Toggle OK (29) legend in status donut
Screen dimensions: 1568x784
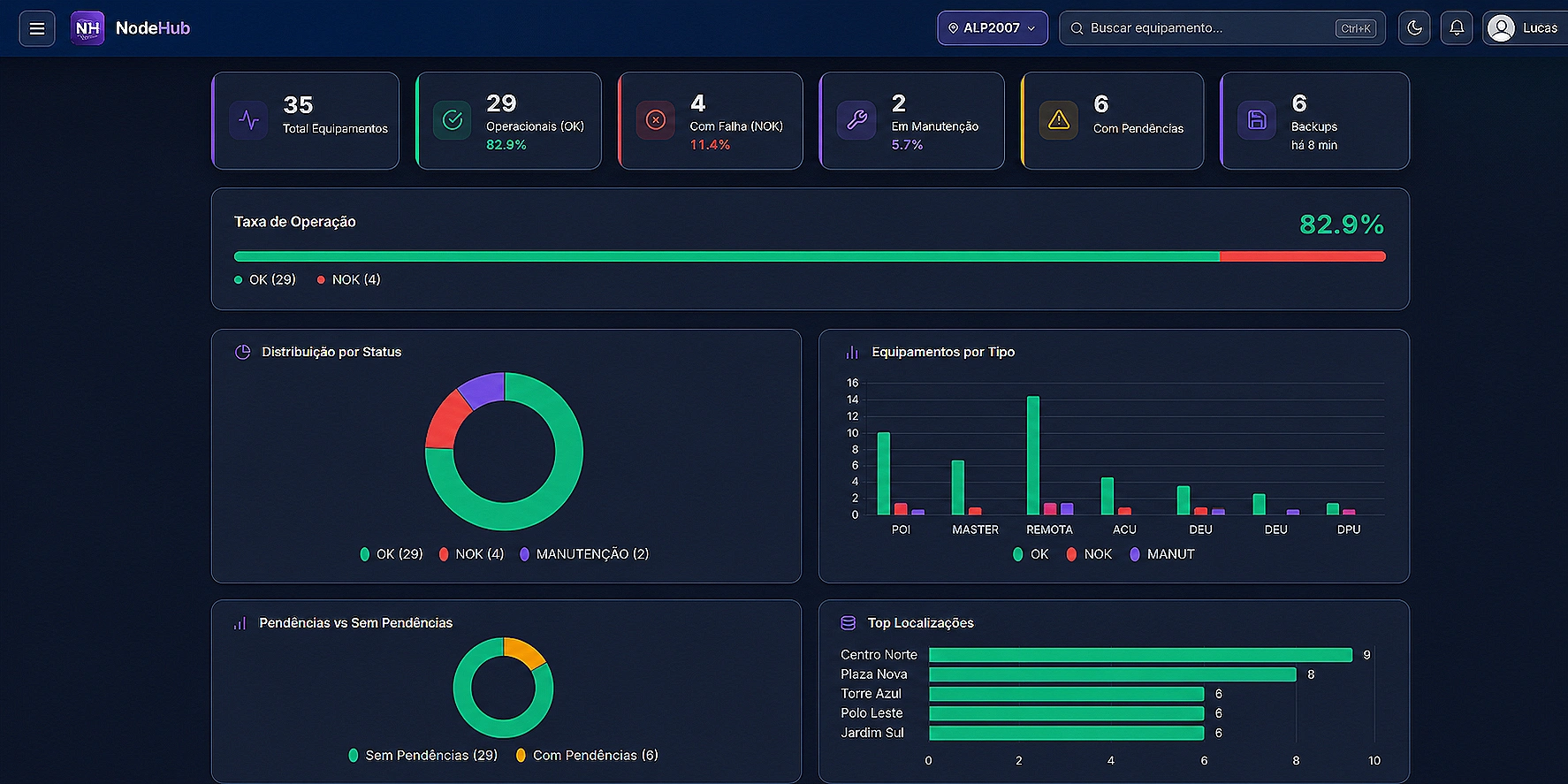[x=392, y=554]
